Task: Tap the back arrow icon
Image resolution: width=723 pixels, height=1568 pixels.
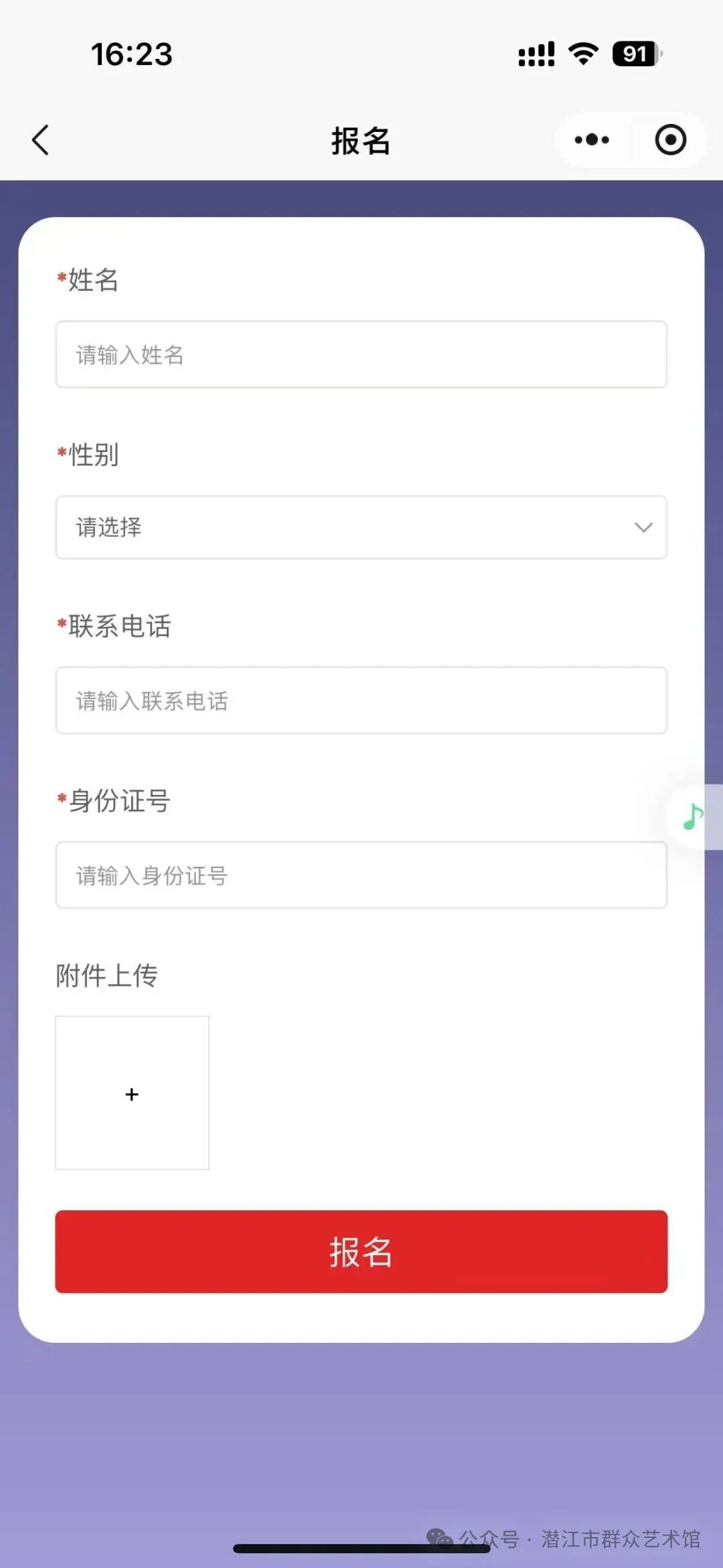Action: tap(41, 140)
